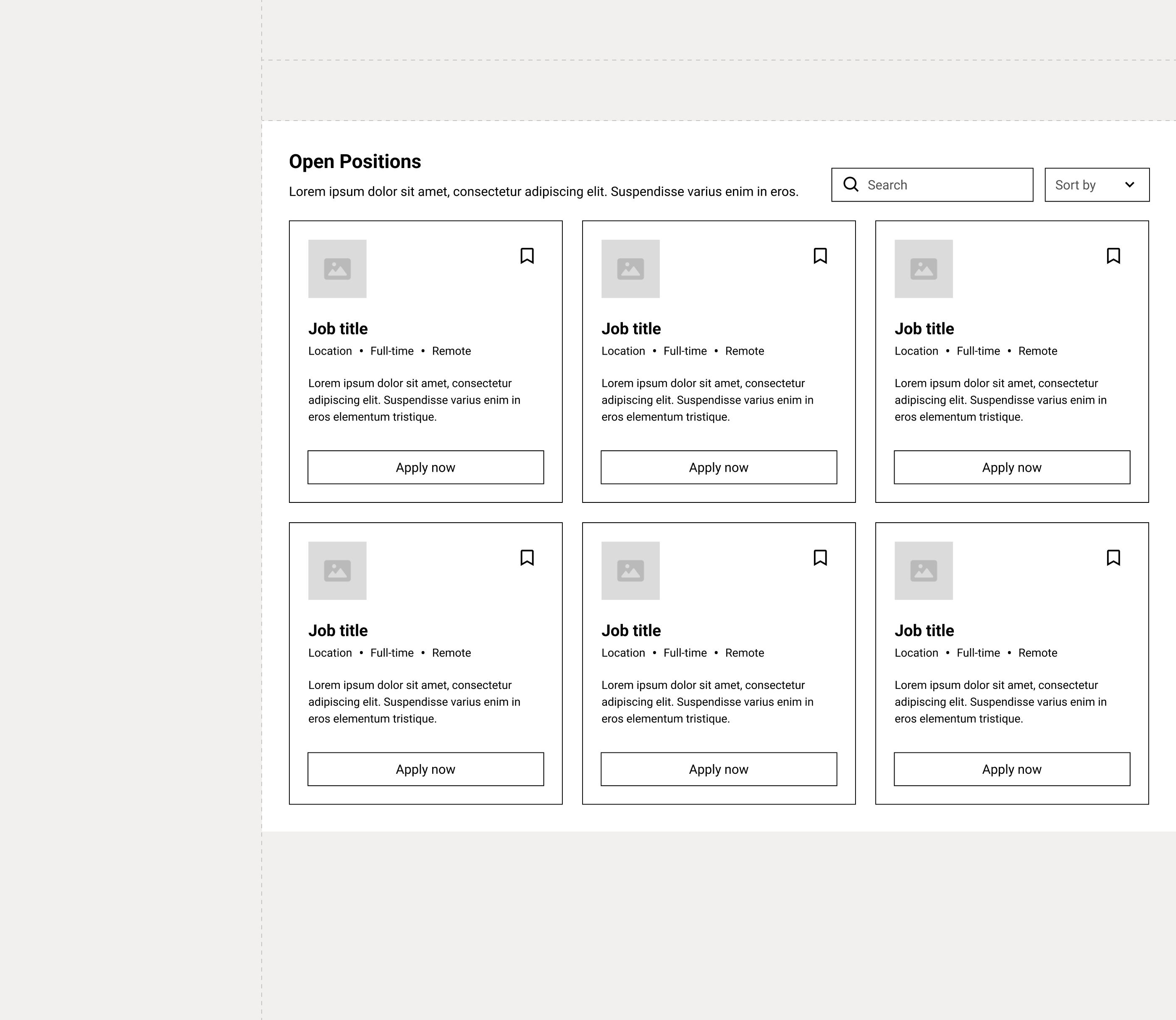Apply now on bottom-right job card

(1012, 769)
